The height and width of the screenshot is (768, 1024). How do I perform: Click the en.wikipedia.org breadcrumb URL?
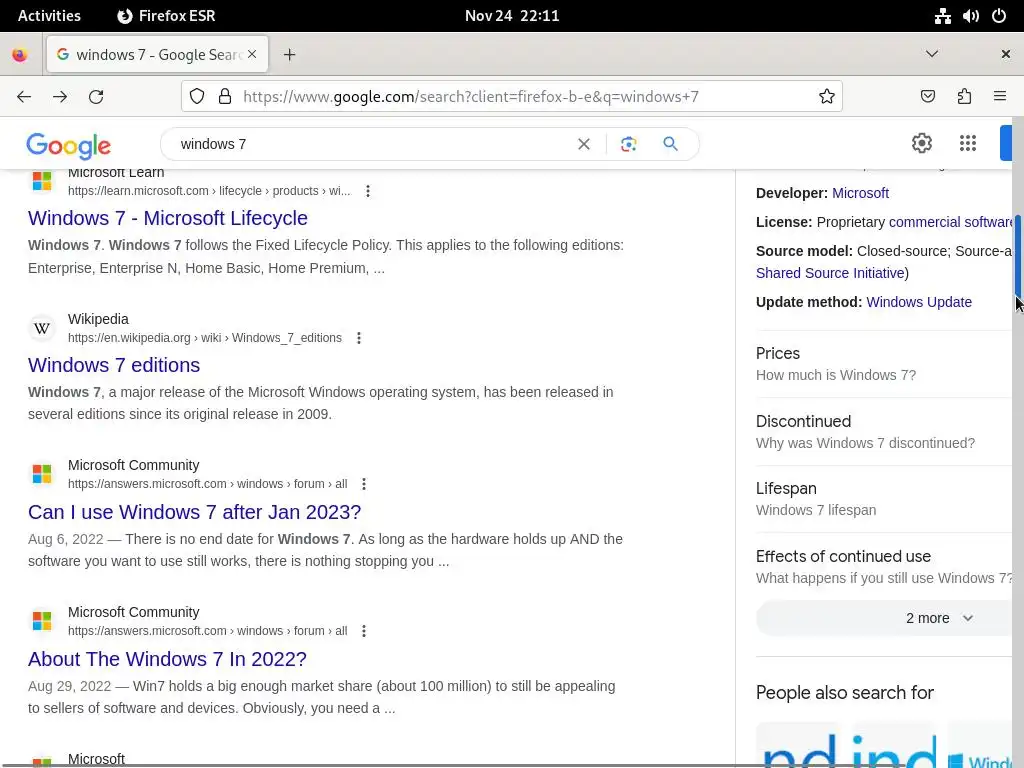(x=204, y=338)
